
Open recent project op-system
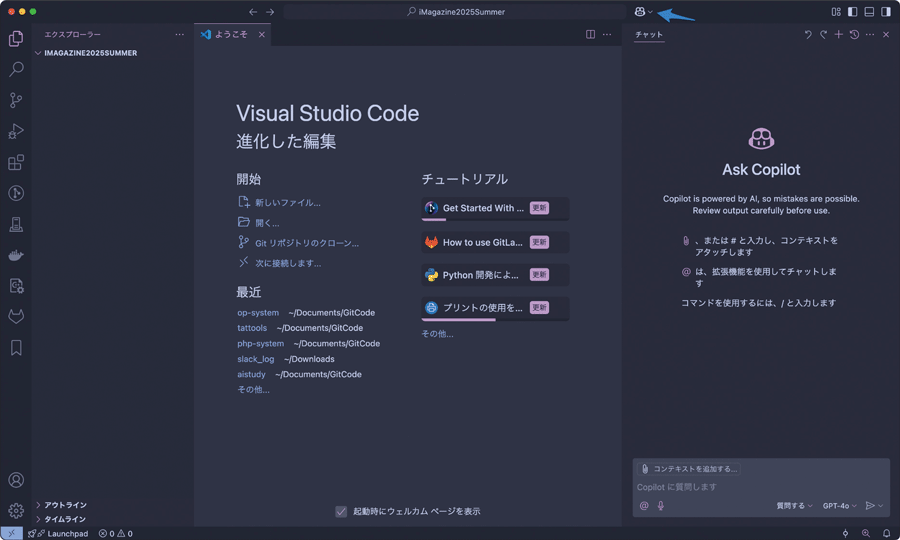(258, 313)
